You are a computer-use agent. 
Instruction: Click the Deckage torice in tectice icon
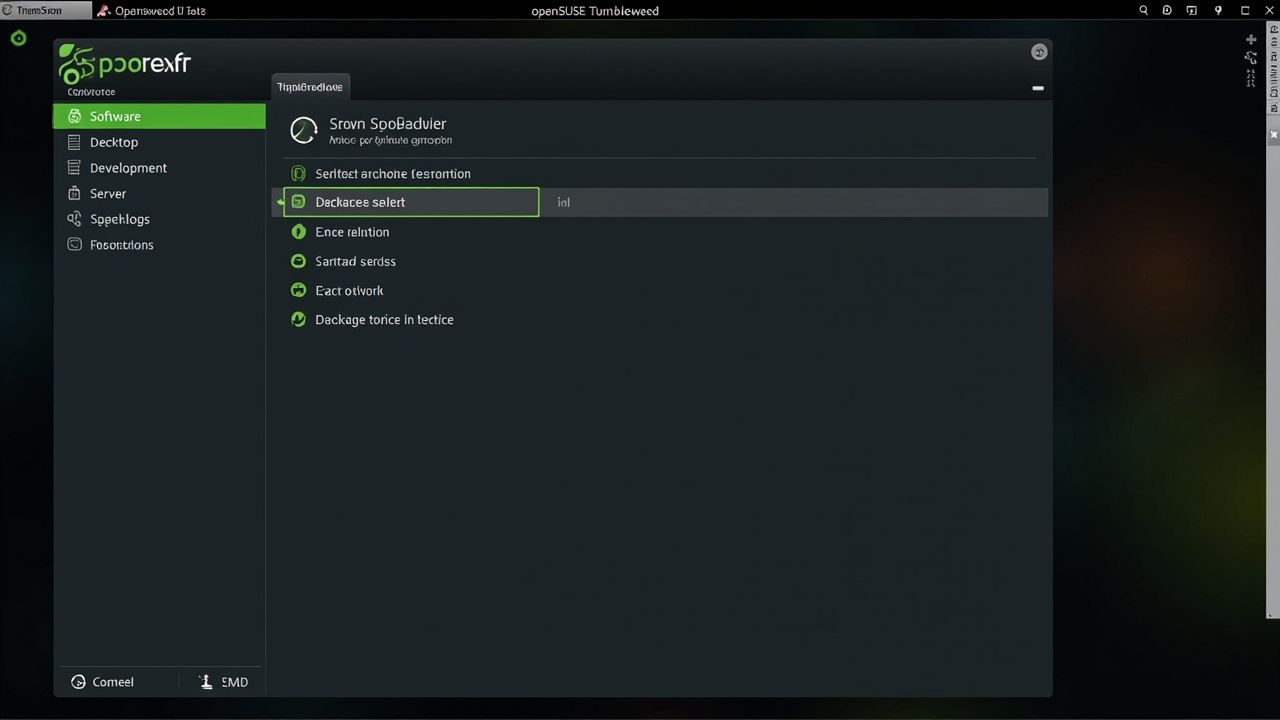(298, 320)
